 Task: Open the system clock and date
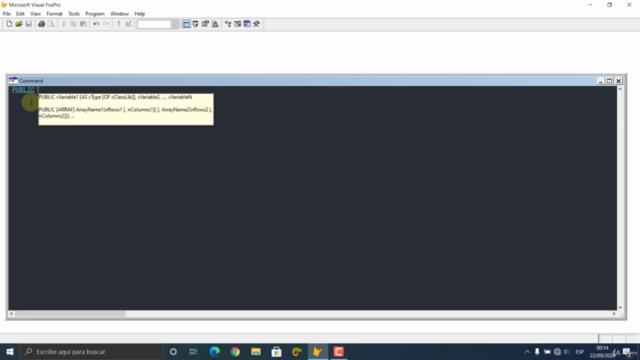click(602, 351)
